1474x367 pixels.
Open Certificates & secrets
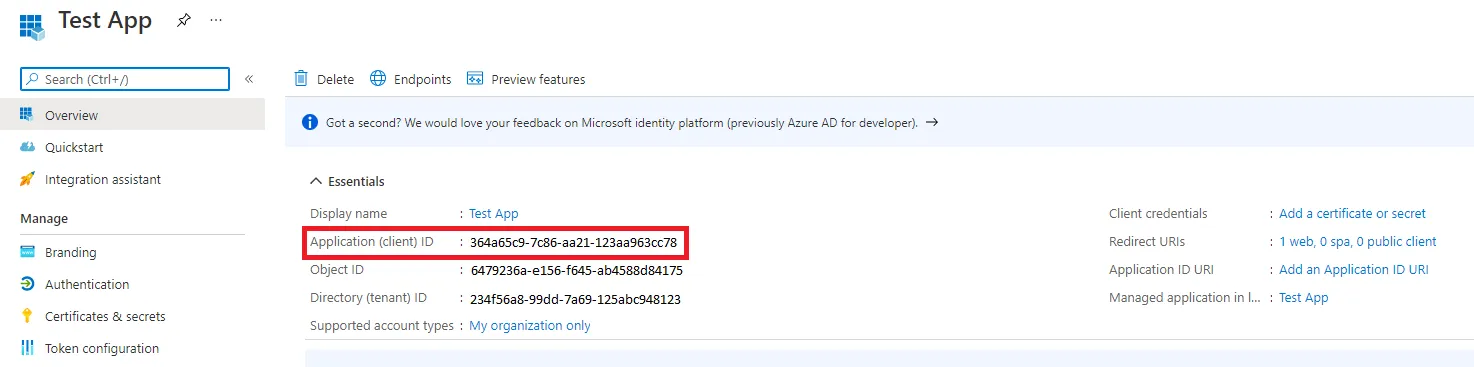point(105,316)
